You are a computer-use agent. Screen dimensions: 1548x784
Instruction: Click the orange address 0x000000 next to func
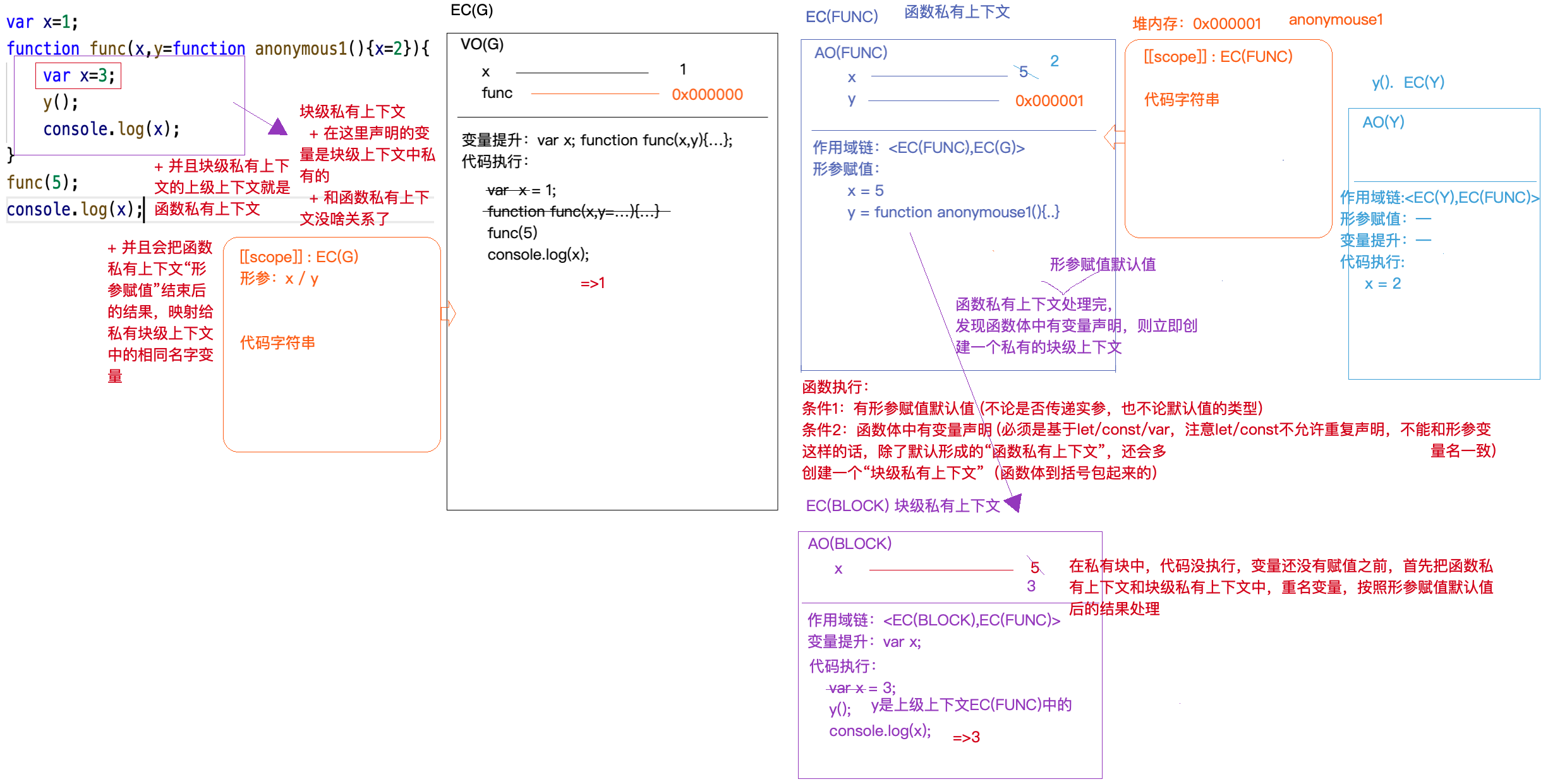[x=707, y=95]
